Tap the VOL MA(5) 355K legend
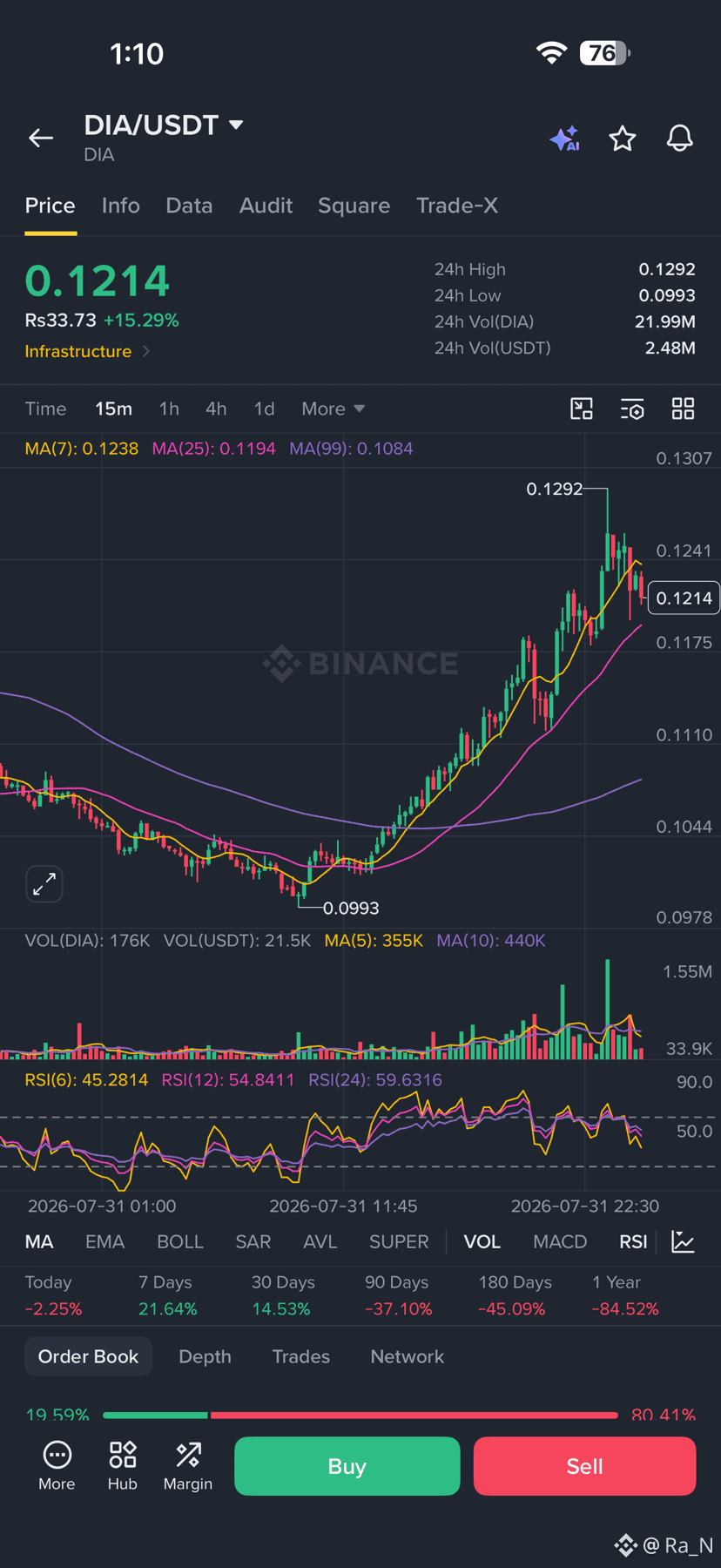 pos(374,941)
